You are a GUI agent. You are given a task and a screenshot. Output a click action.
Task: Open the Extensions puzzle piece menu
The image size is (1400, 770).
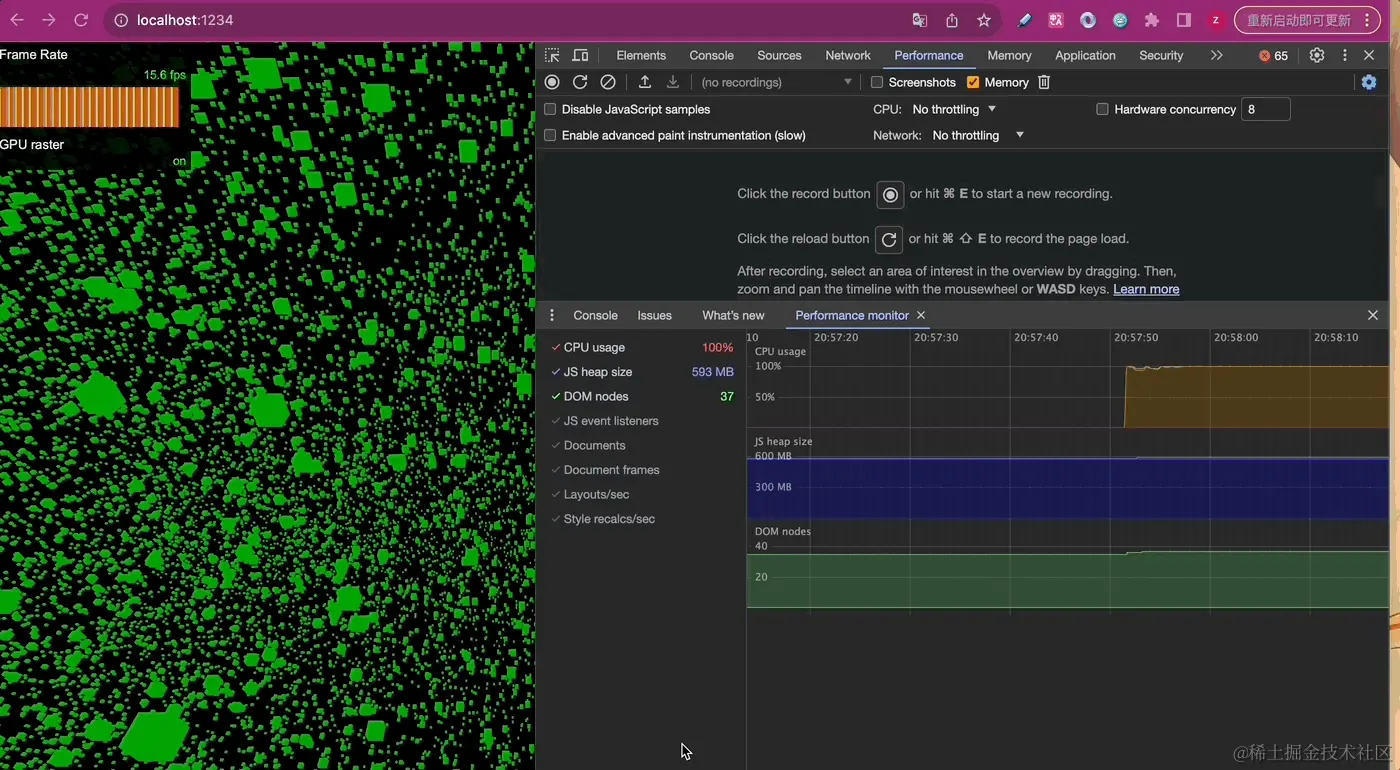pos(1152,20)
